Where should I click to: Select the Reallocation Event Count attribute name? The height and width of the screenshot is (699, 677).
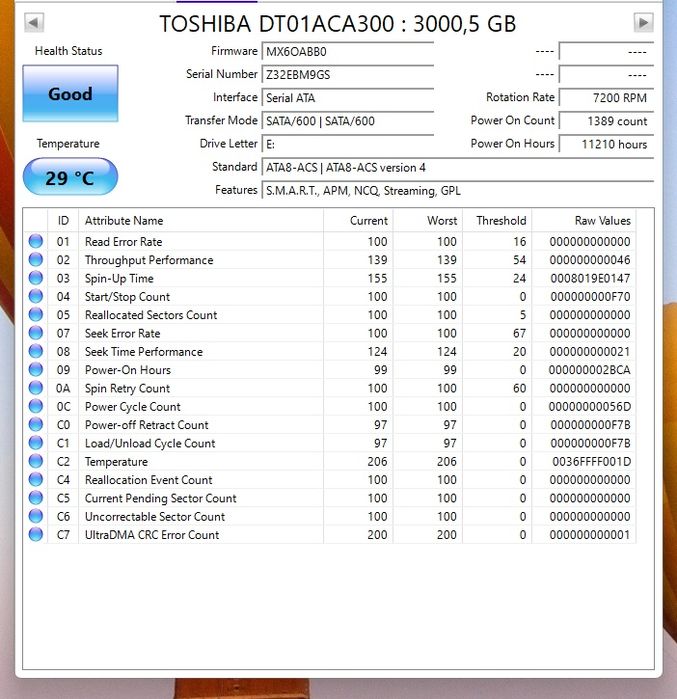pyautogui.click(x=148, y=480)
